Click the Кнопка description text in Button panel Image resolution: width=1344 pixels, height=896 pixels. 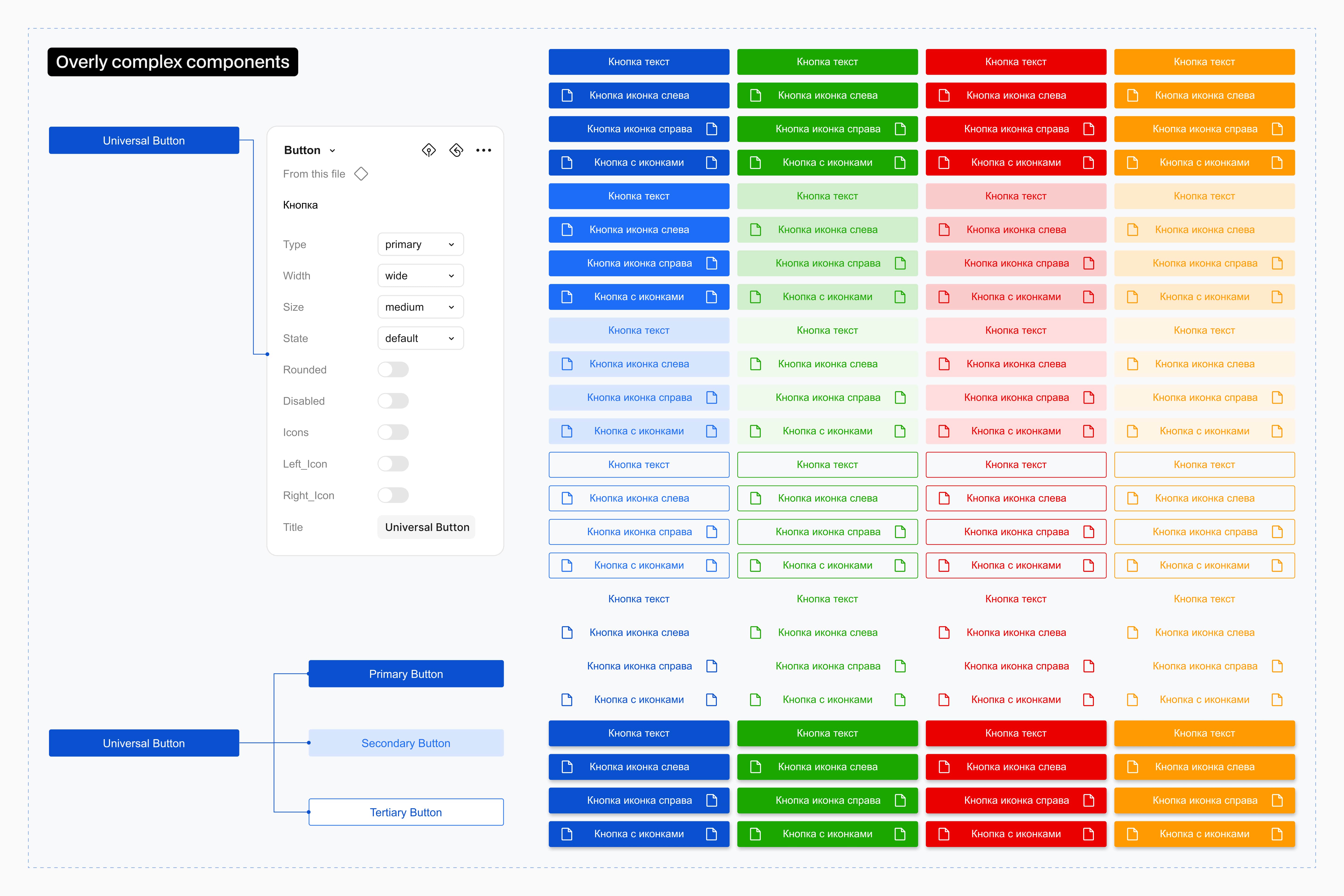coord(301,205)
